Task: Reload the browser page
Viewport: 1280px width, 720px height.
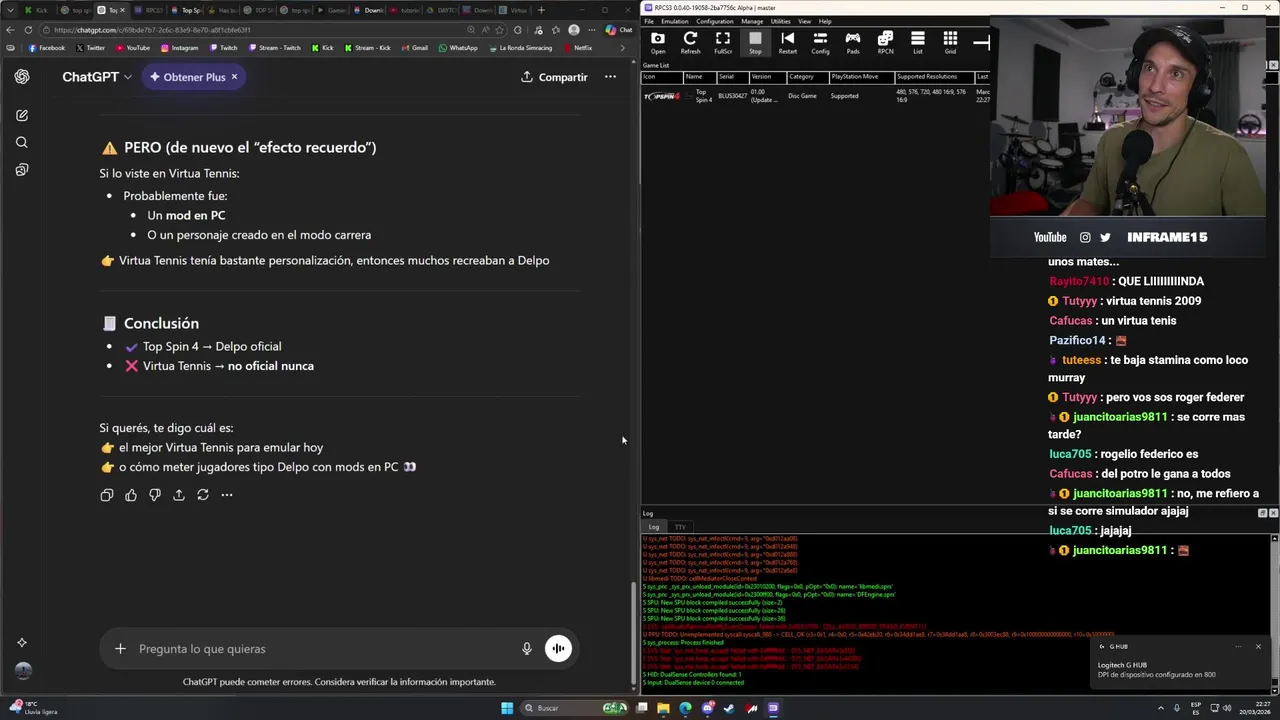Action: coord(28,30)
